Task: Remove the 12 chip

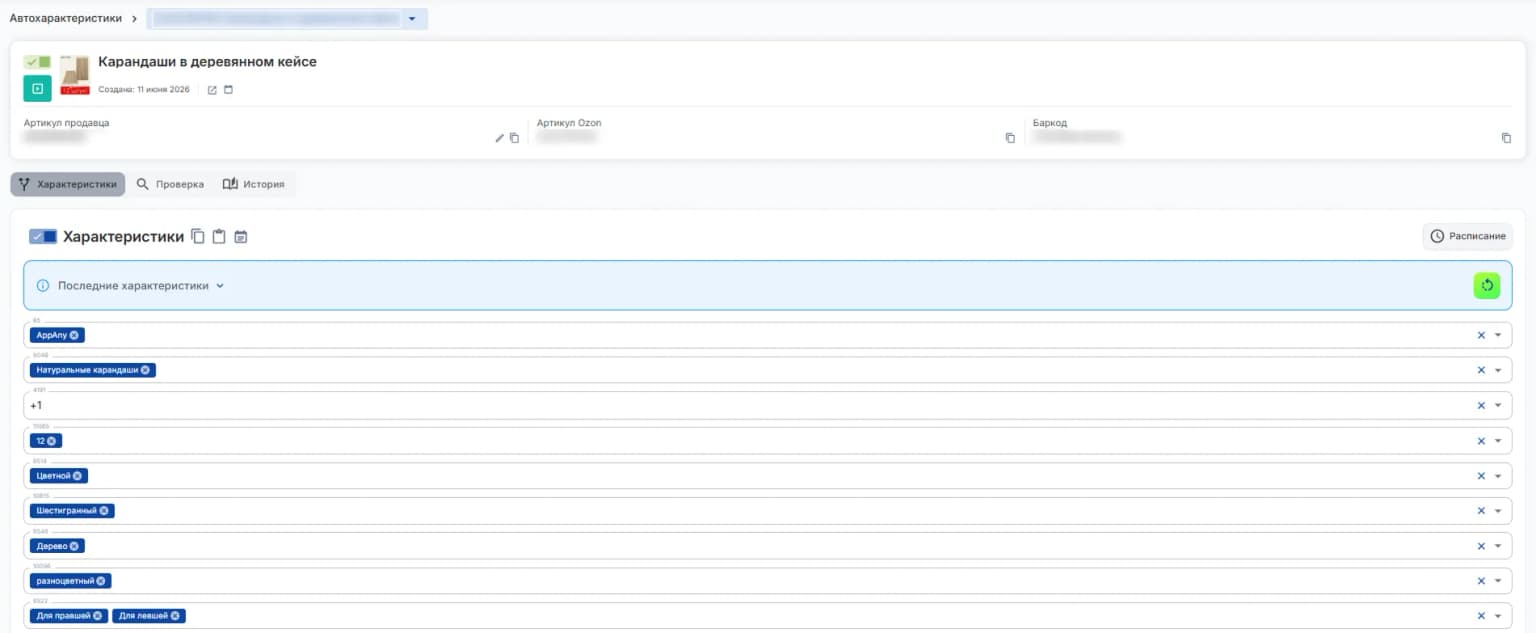Action: (52, 441)
